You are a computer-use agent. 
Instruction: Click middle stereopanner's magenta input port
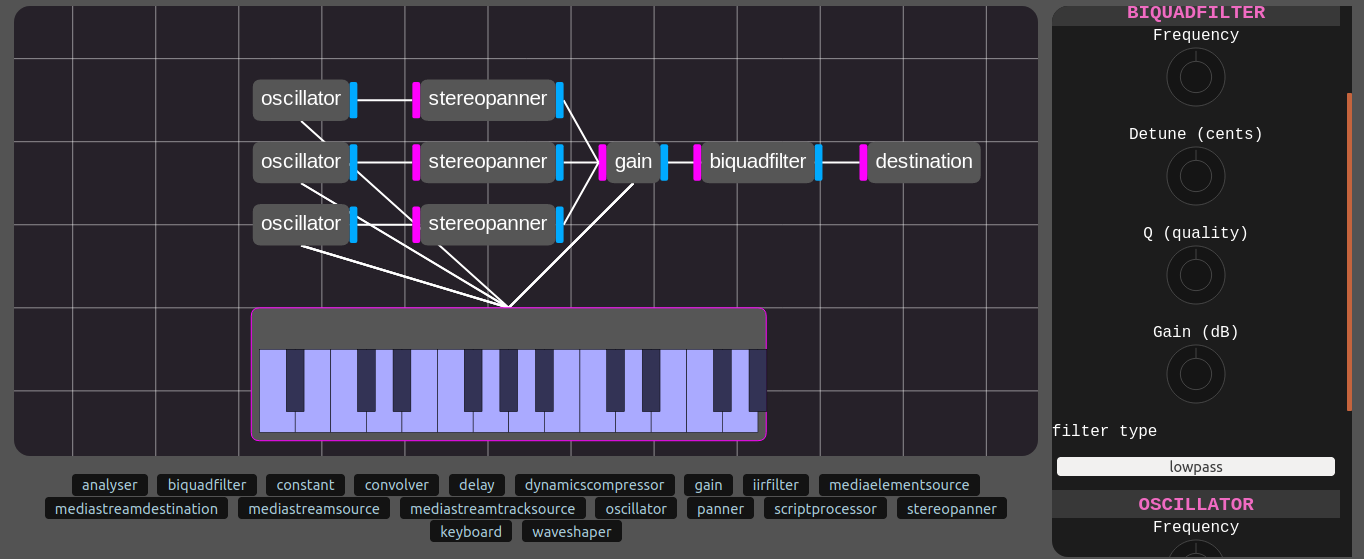pyautogui.click(x=416, y=162)
